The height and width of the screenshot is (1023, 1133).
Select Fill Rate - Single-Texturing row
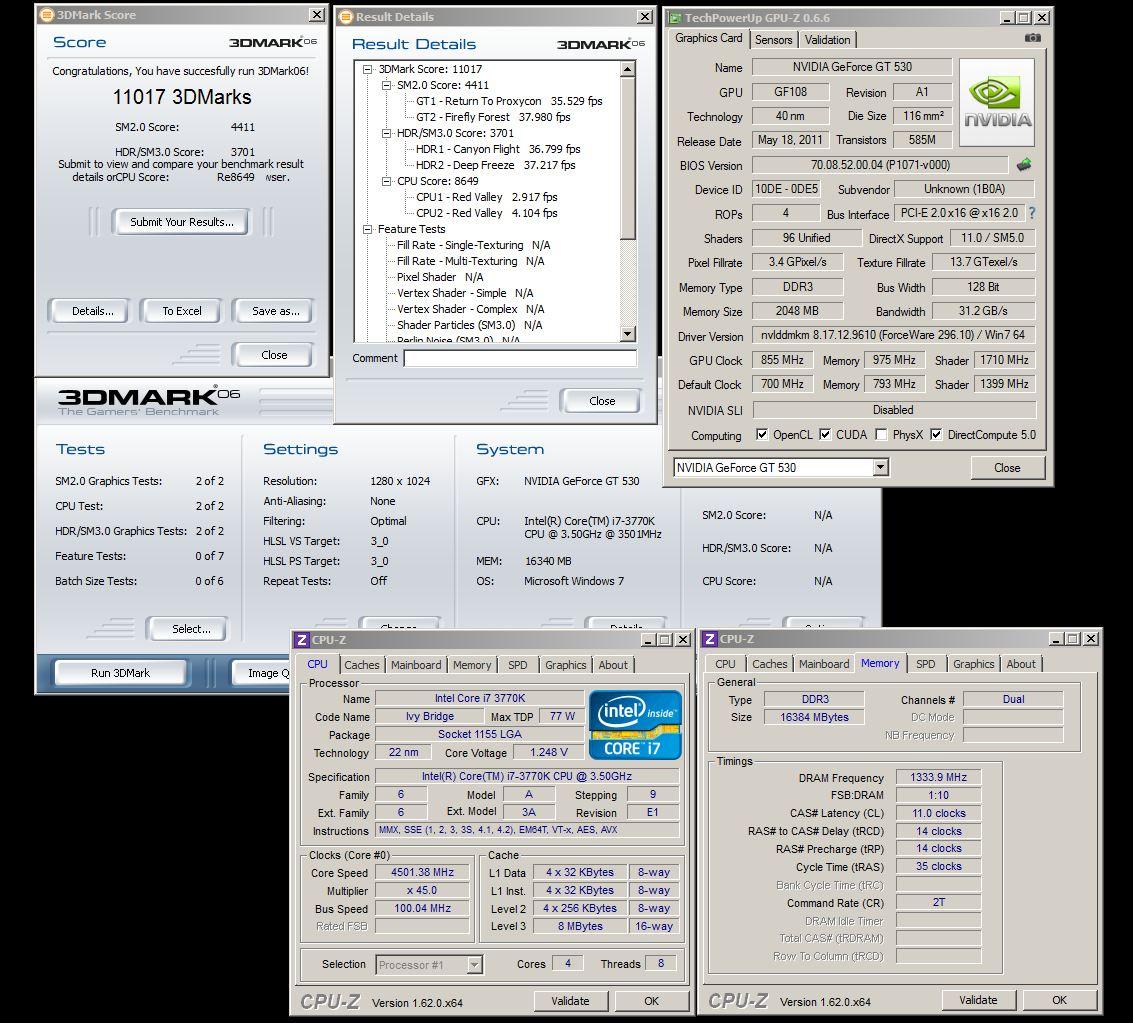[473, 245]
